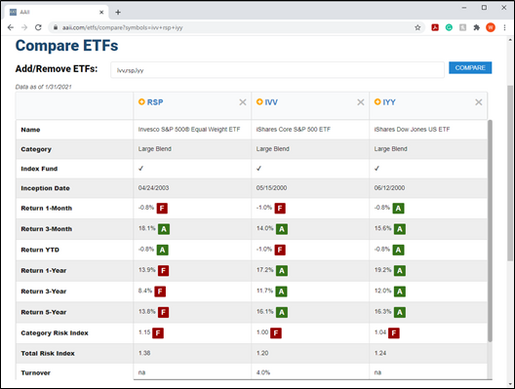This screenshot has width=515, height=389.
Task: Open the Grammarly extension icon
Action: click(x=449, y=27)
